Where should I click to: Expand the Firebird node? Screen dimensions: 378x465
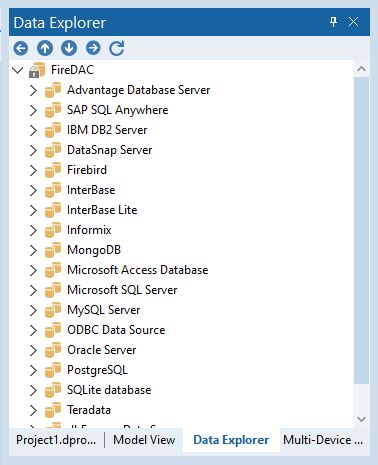(x=33, y=170)
